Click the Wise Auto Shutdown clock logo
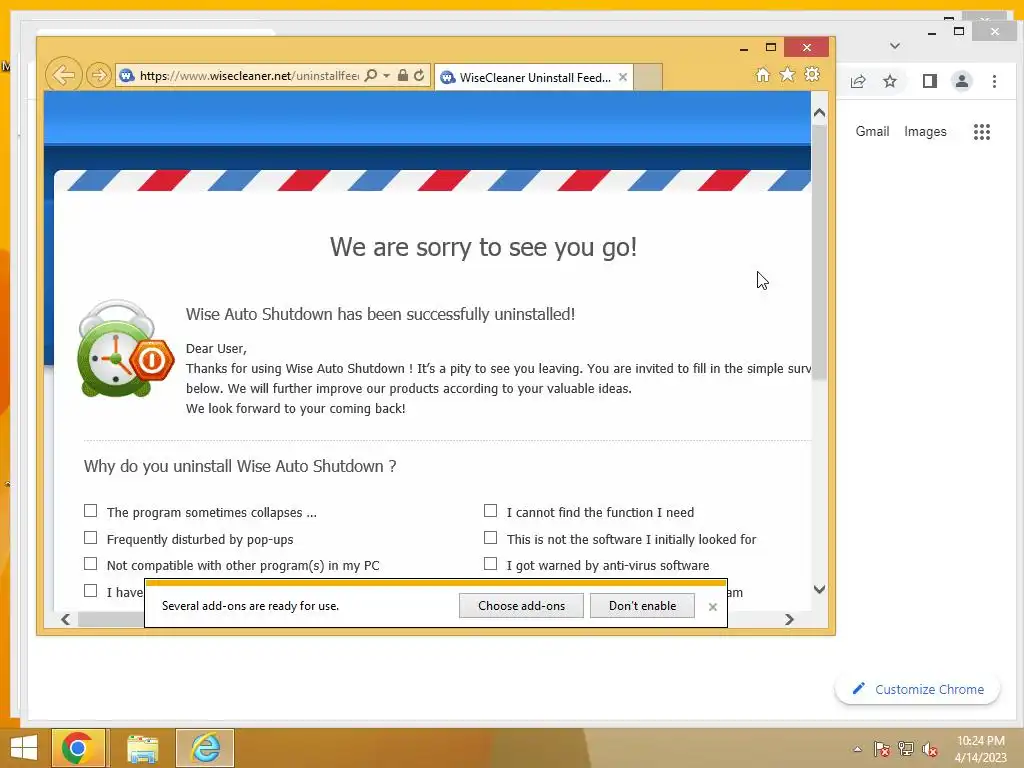The image size is (1024, 768). pyautogui.click(x=125, y=349)
